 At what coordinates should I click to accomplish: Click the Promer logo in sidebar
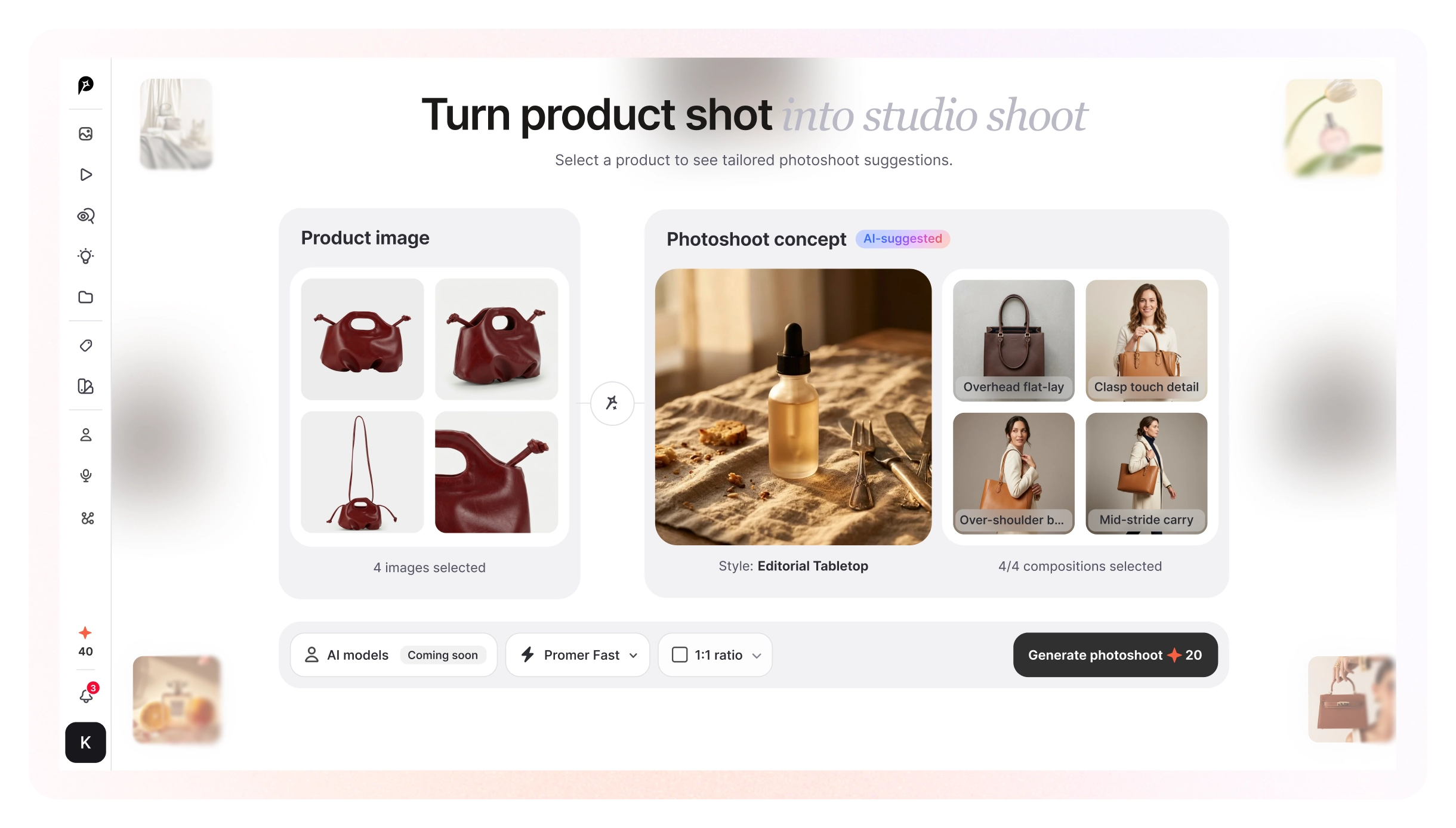[x=85, y=85]
